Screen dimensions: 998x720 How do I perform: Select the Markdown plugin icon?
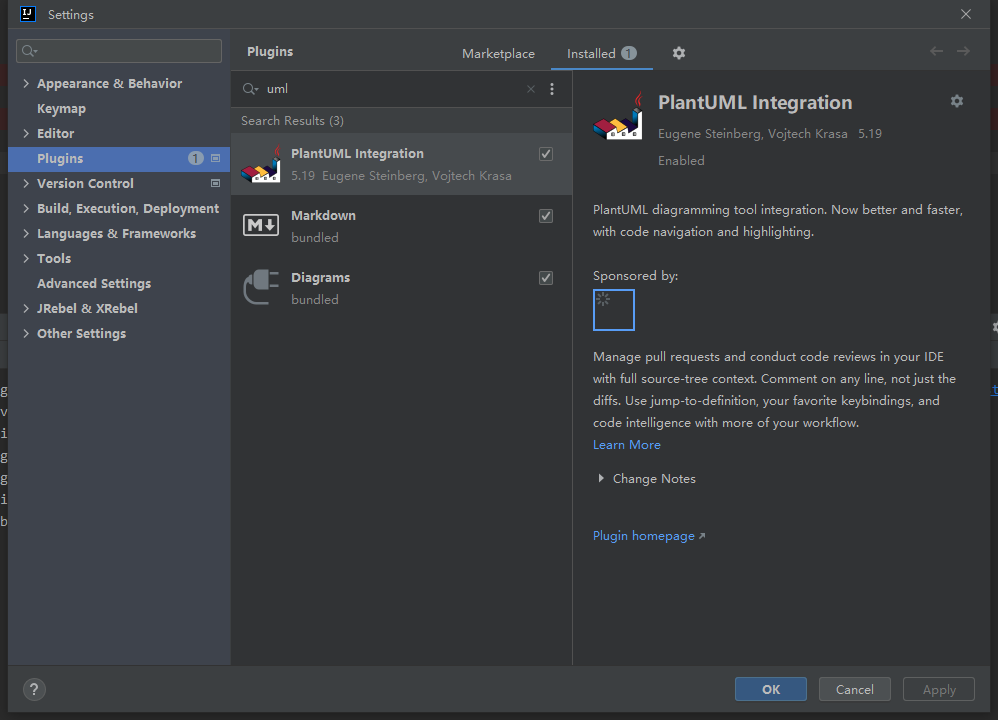pyautogui.click(x=261, y=226)
